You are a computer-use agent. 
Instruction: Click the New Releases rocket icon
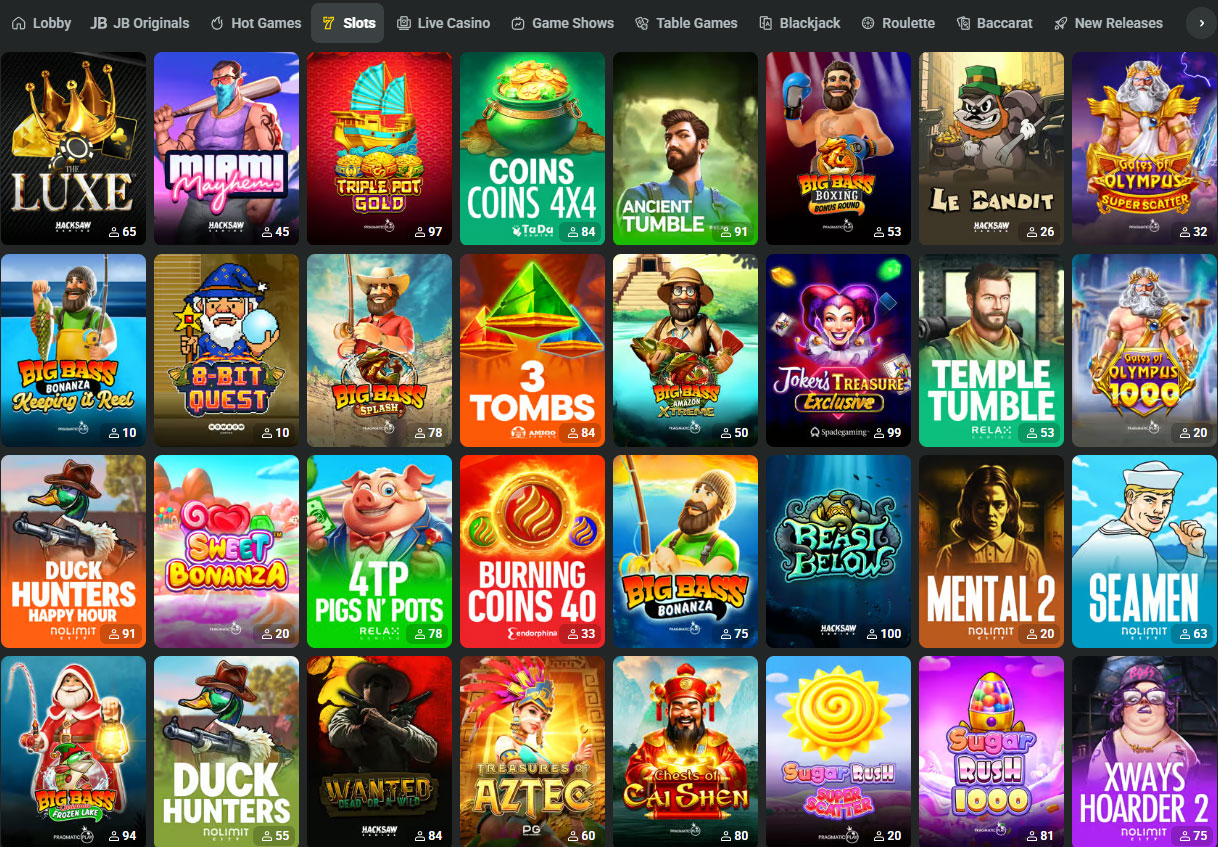[x=1061, y=23]
